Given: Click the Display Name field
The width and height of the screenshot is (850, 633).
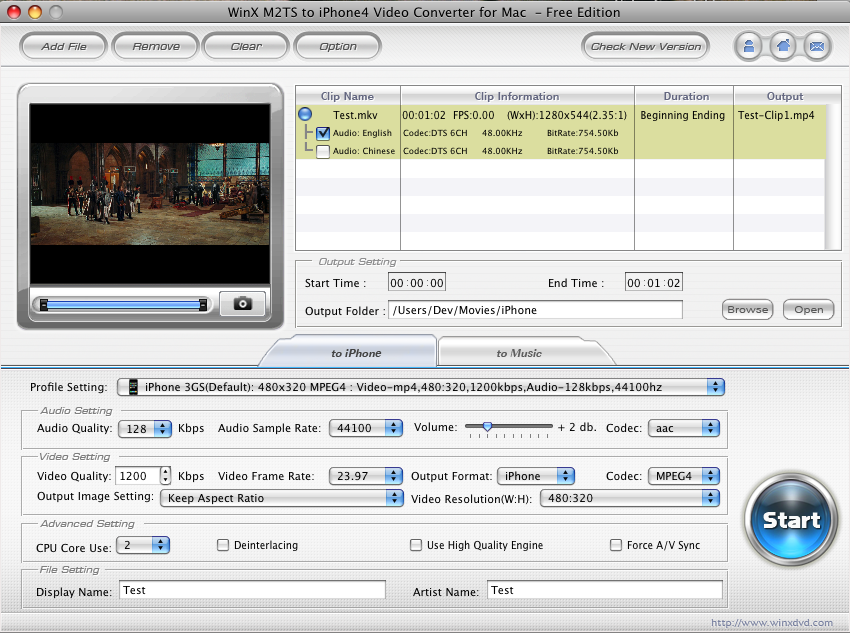Looking at the screenshot, I should coord(252,590).
